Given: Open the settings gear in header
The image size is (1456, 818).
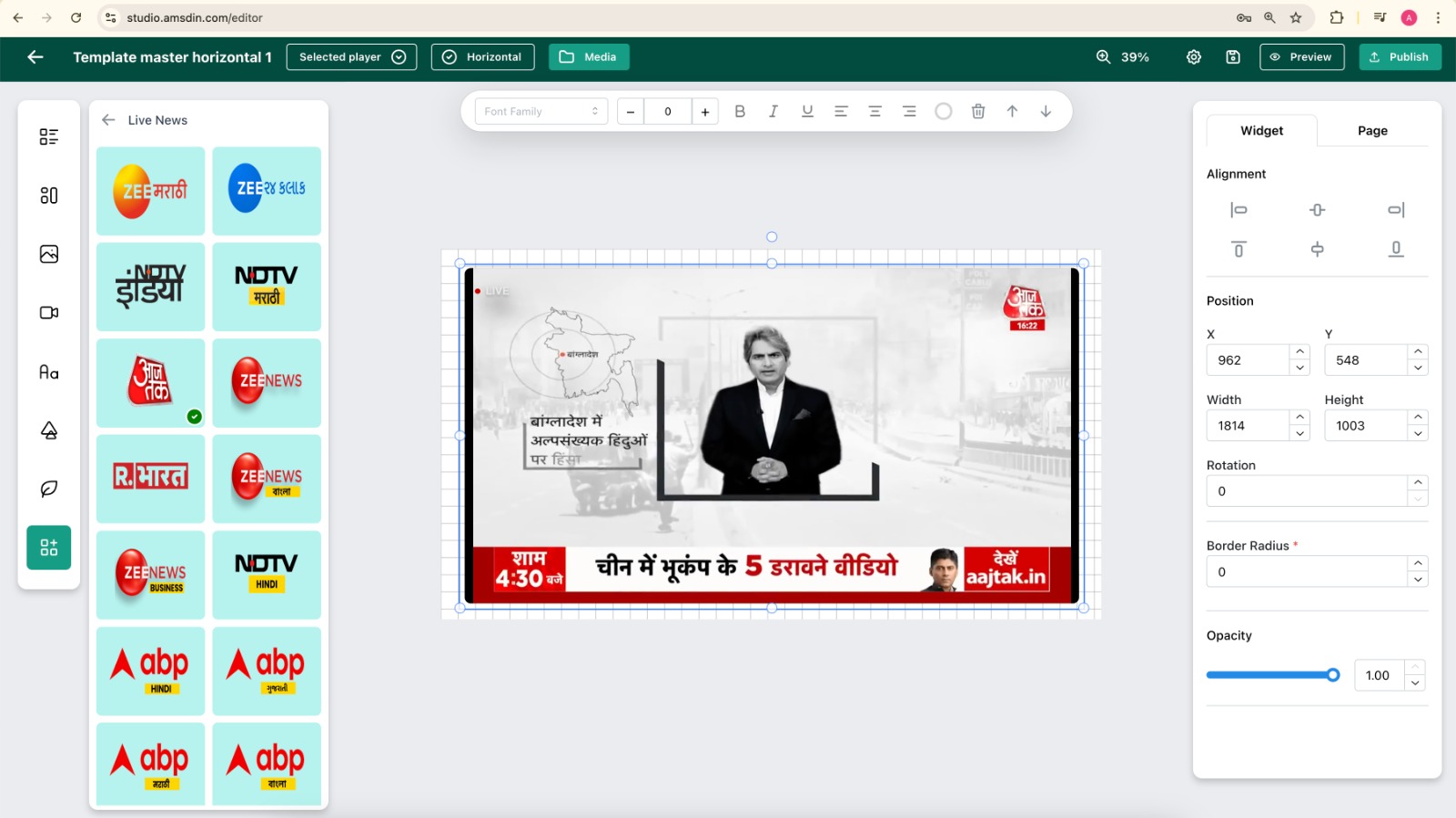Looking at the screenshot, I should point(1194,56).
